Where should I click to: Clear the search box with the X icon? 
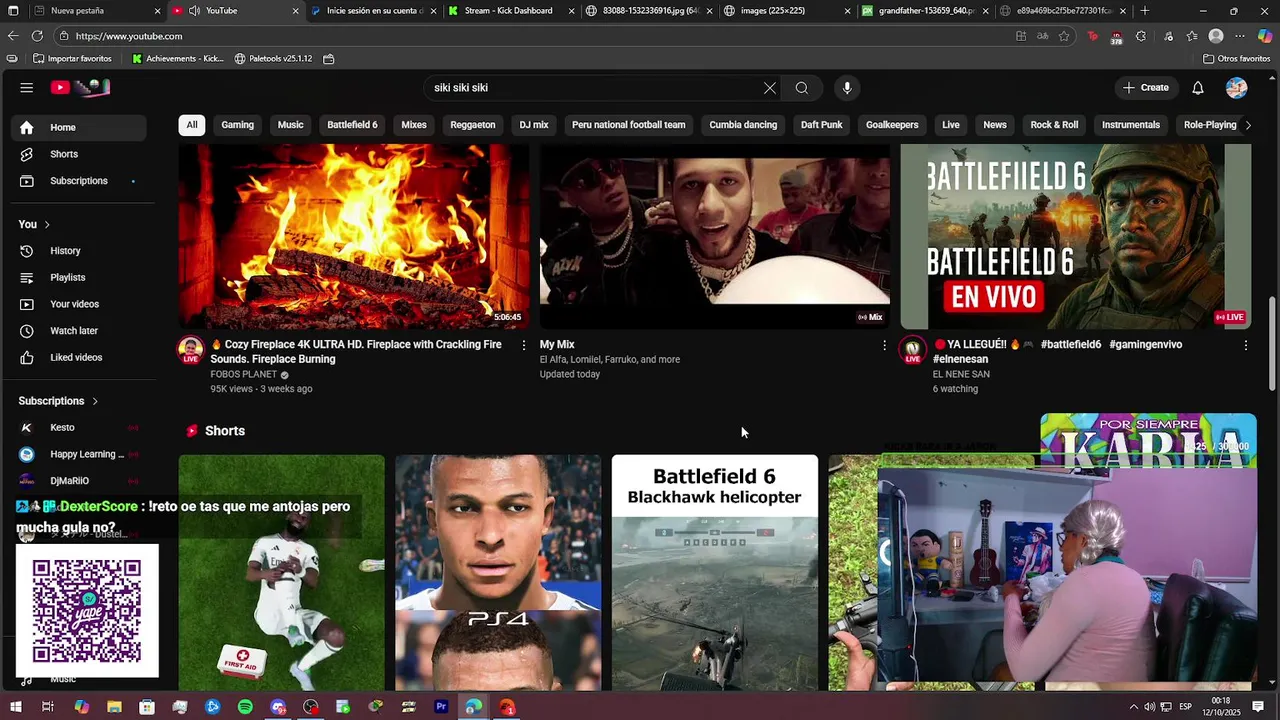770,88
